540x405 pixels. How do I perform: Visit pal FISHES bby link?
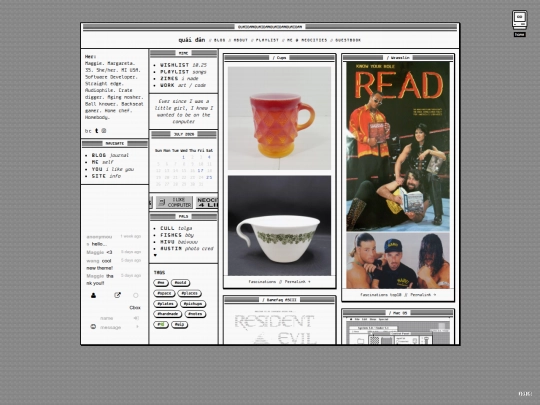pos(177,235)
